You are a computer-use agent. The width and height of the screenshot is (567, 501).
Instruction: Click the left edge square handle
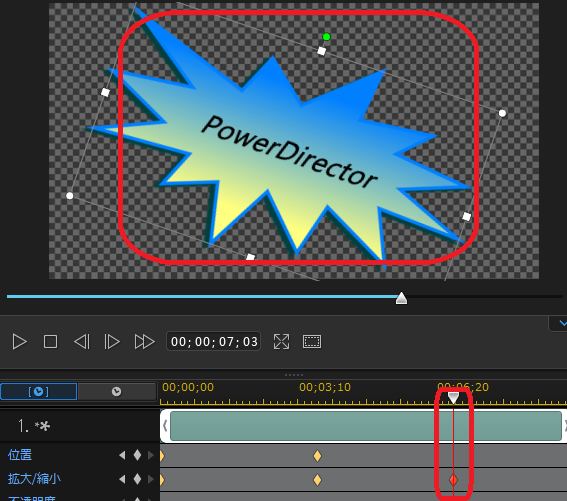(x=105, y=92)
